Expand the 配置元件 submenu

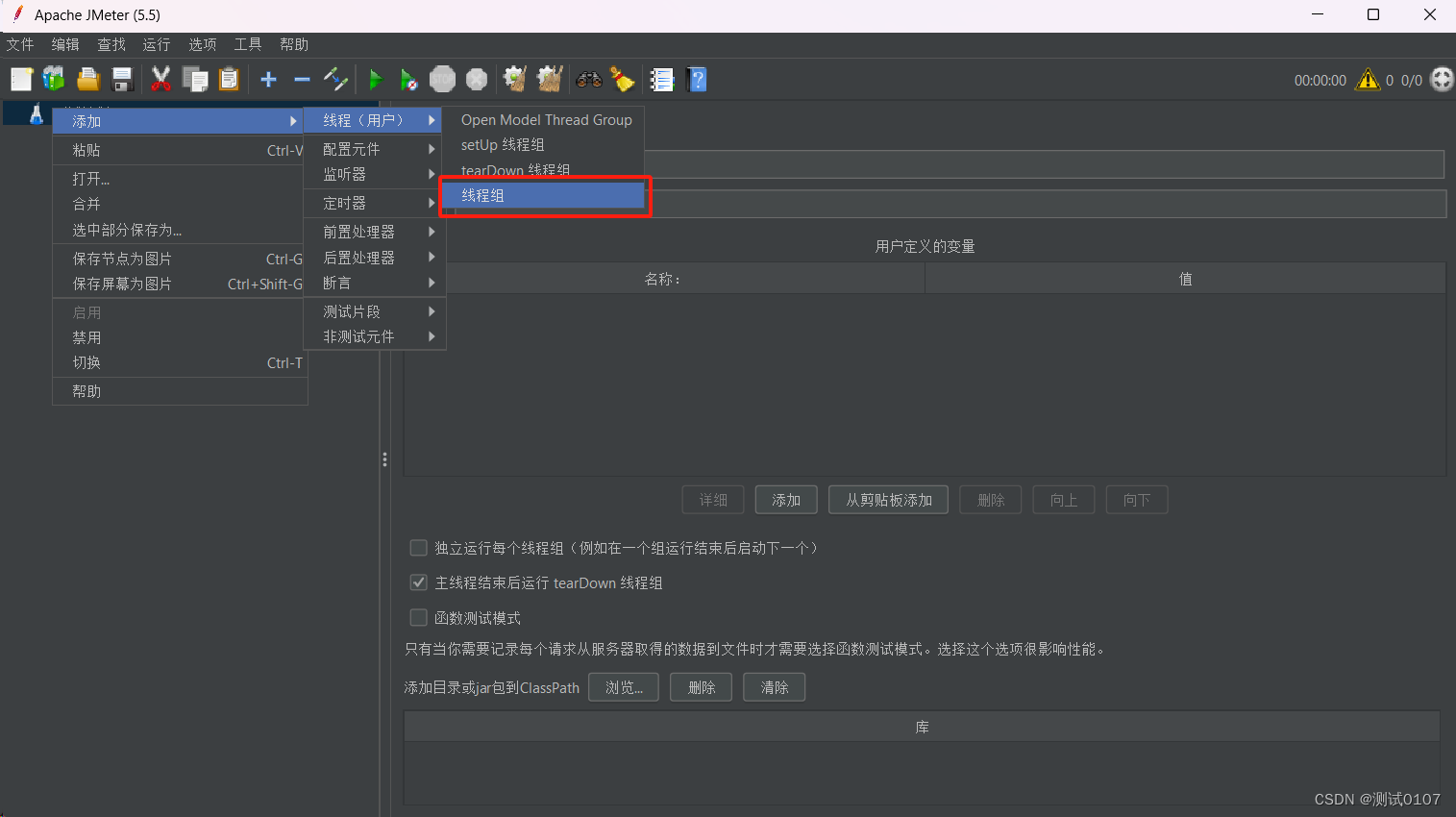(x=373, y=149)
